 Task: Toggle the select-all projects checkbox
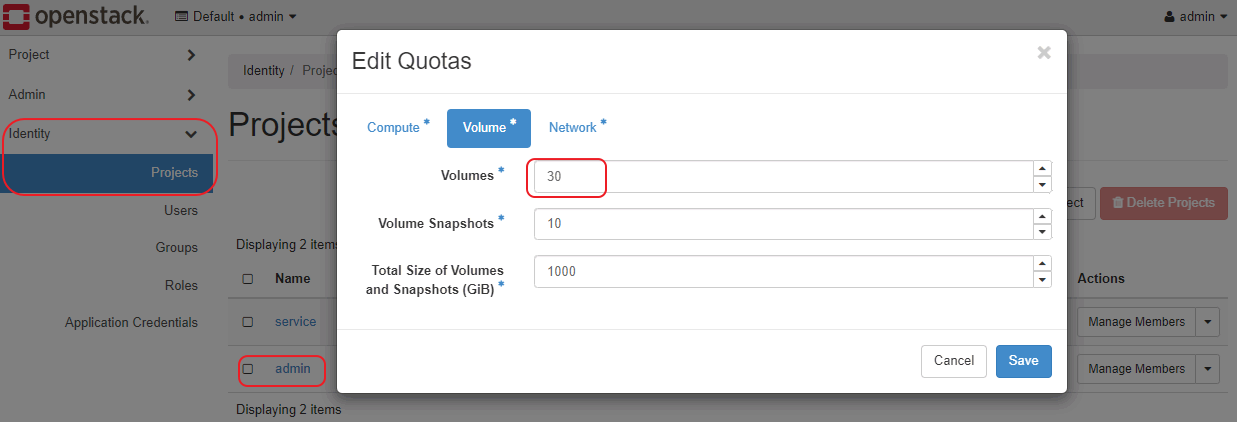pos(248,279)
